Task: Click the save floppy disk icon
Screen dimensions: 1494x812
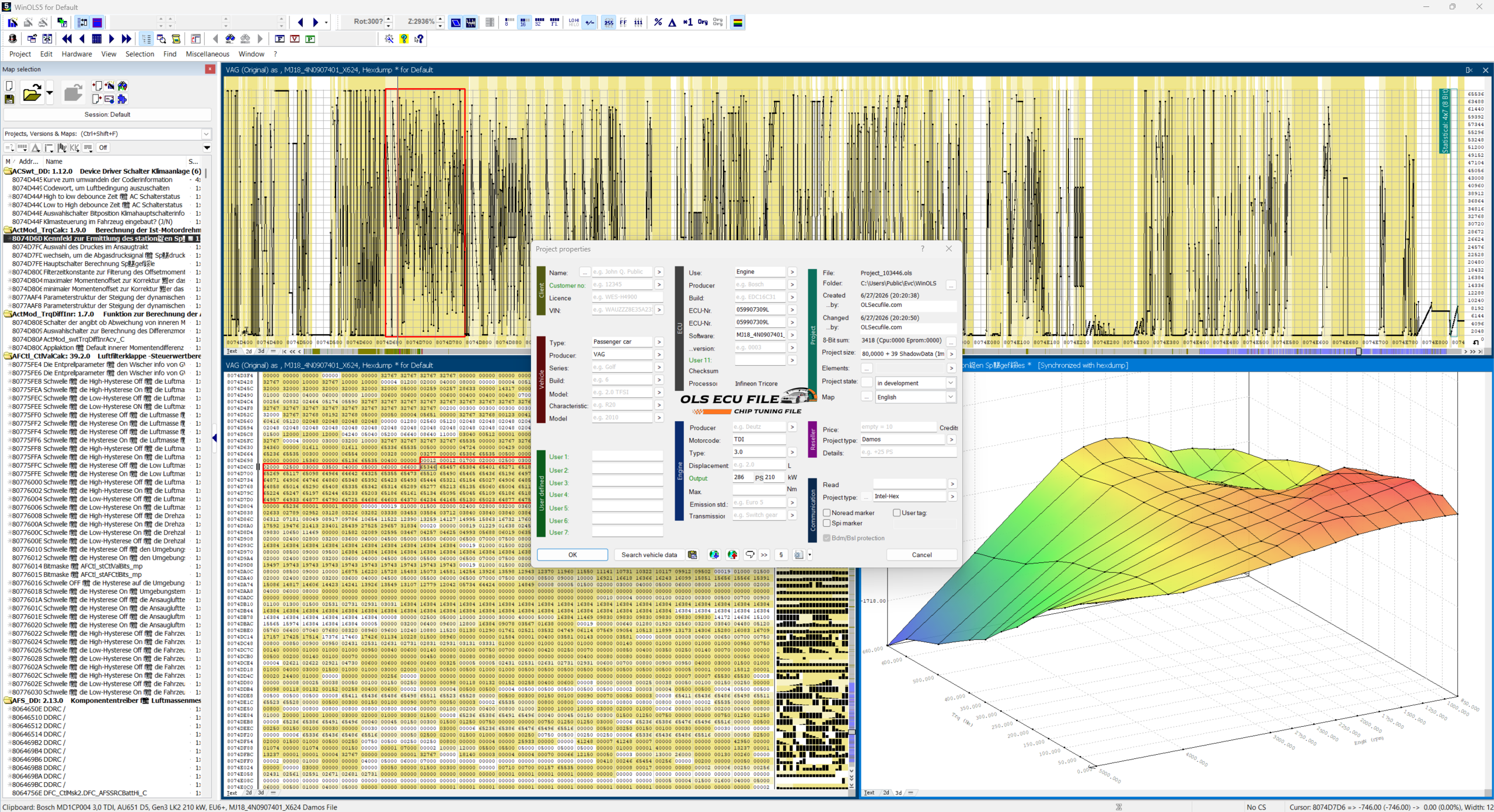Action: pyautogui.click(x=9, y=99)
